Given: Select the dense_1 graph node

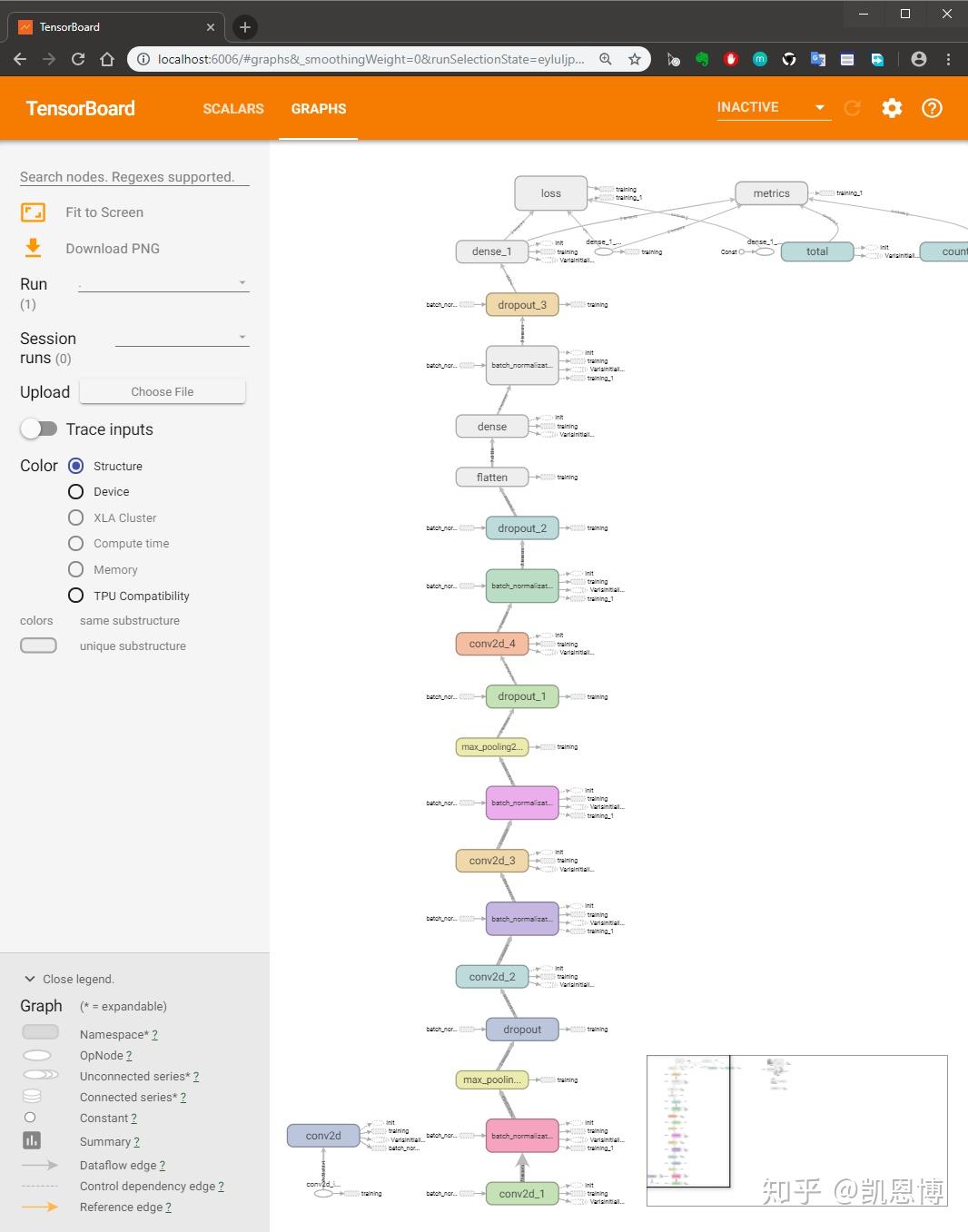Looking at the screenshot, I should (x=492, y=251).
